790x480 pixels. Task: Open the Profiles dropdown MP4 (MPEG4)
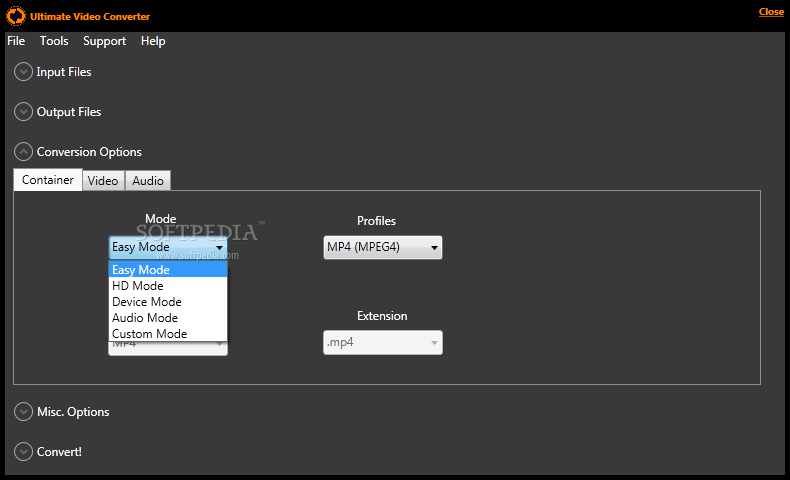[383, 247]
